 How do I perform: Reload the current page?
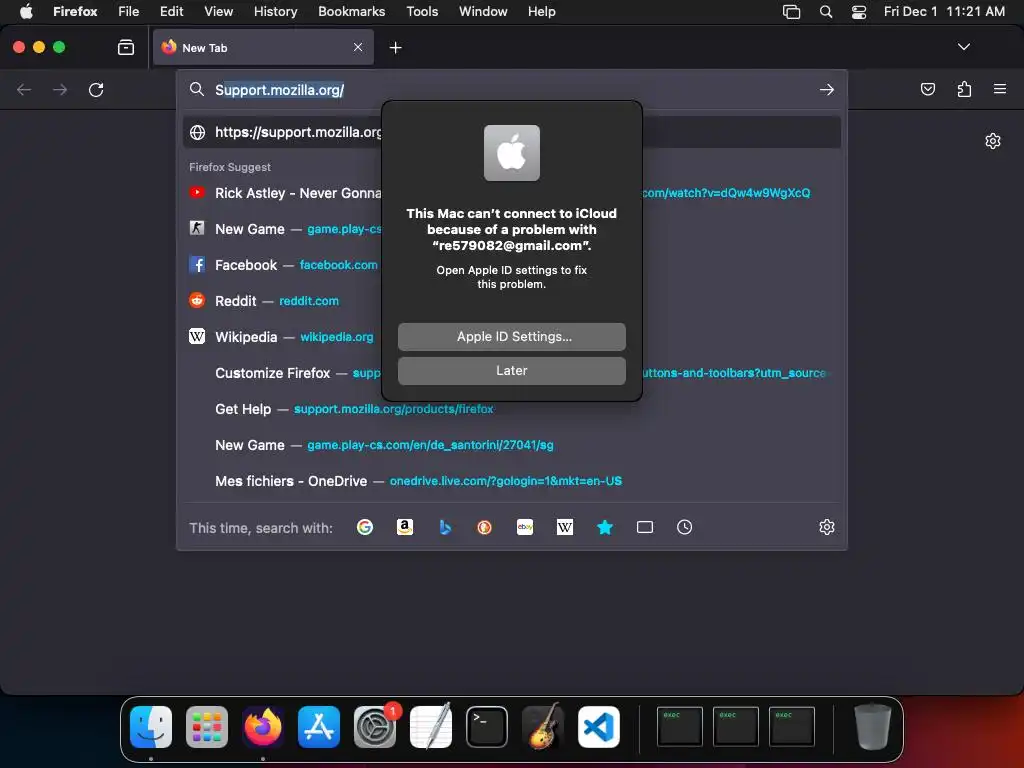[x=96, y=89]
